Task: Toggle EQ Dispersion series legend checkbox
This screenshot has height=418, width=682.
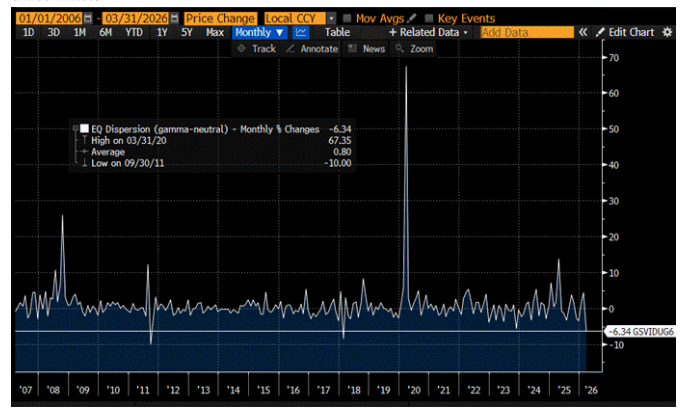Action: 85,129
